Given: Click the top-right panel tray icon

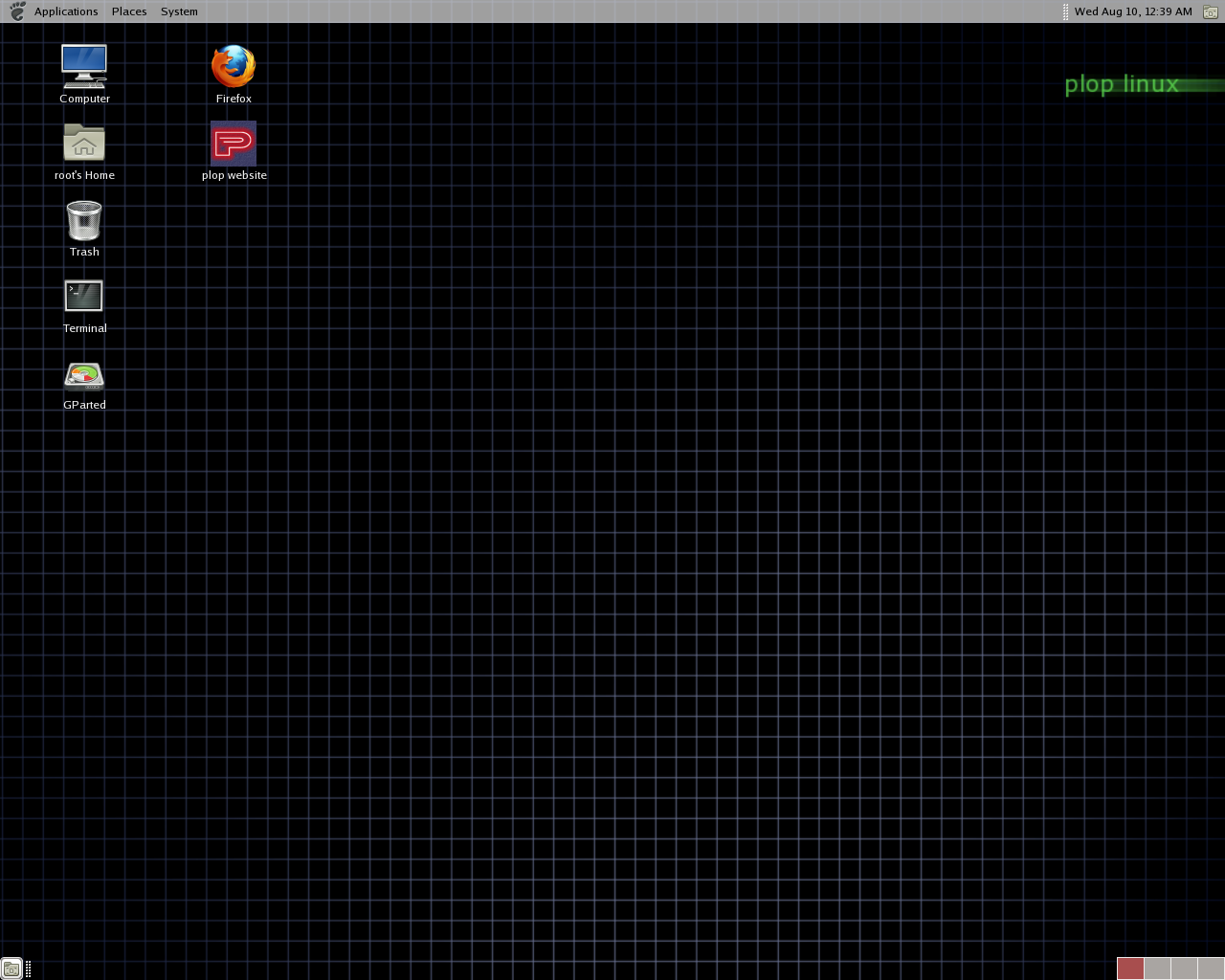Looking at the screenshot, I should click(1210, 11).
